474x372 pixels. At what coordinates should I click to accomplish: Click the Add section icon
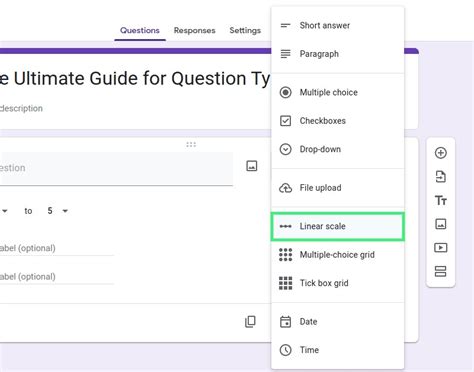441,271
